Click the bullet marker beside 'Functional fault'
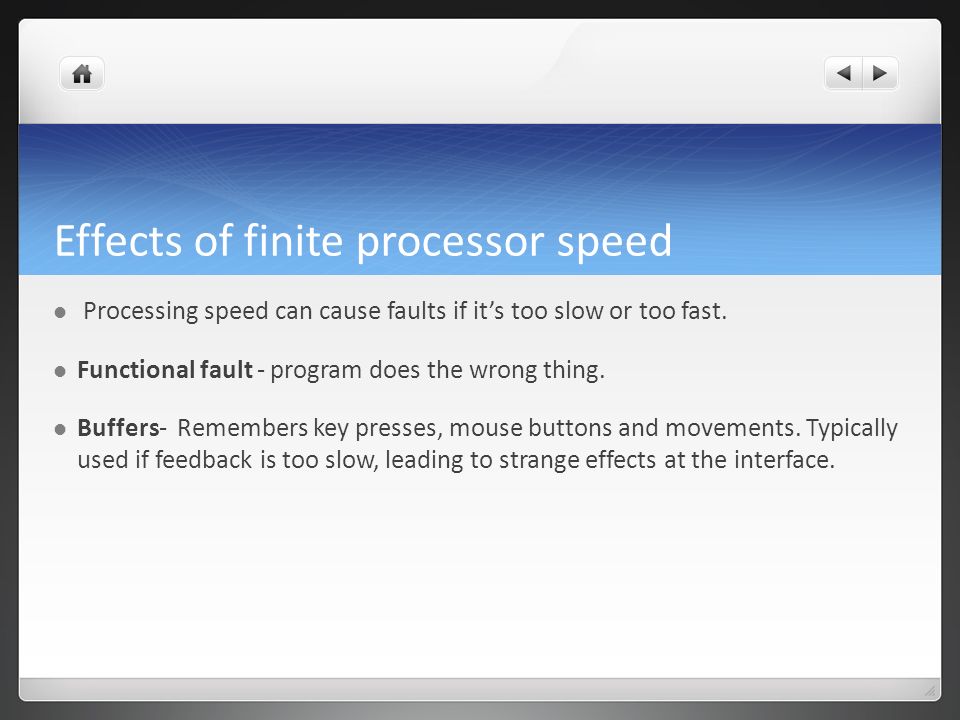 (60, 372)
